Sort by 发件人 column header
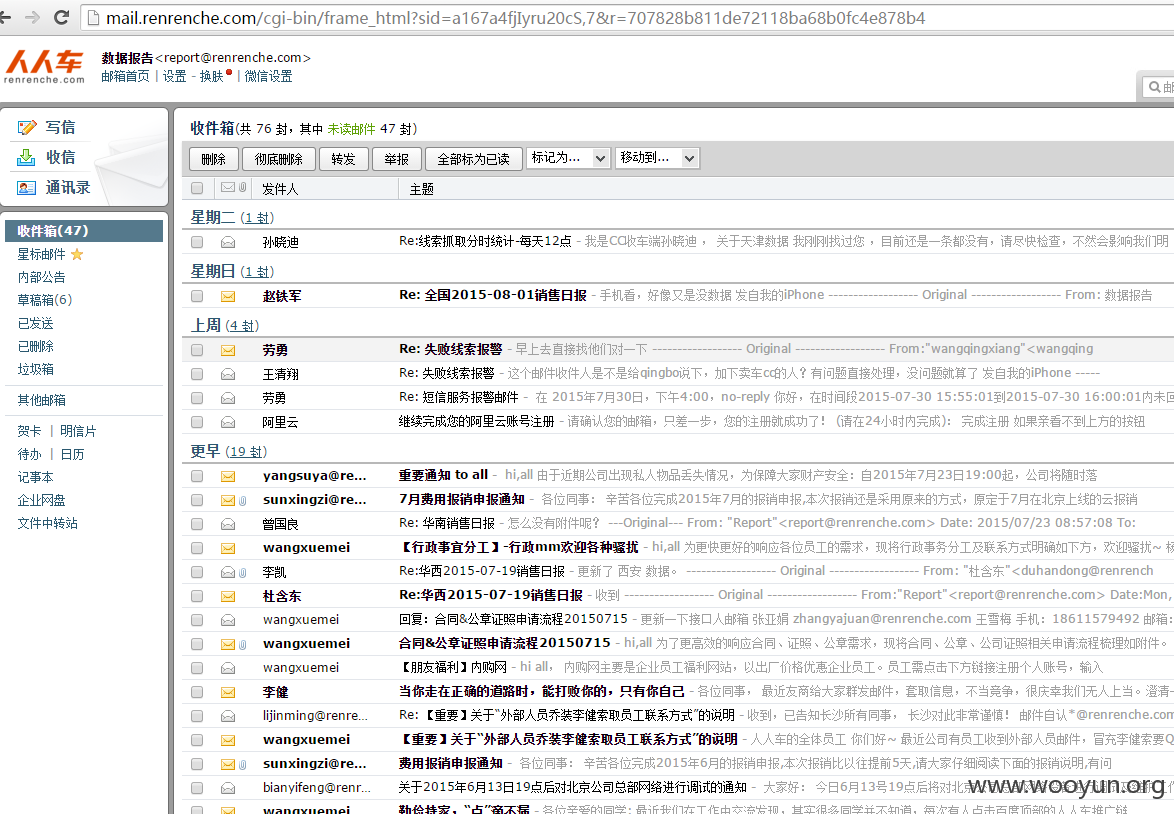The image size is (1174, 814). (x=280, y=189)
